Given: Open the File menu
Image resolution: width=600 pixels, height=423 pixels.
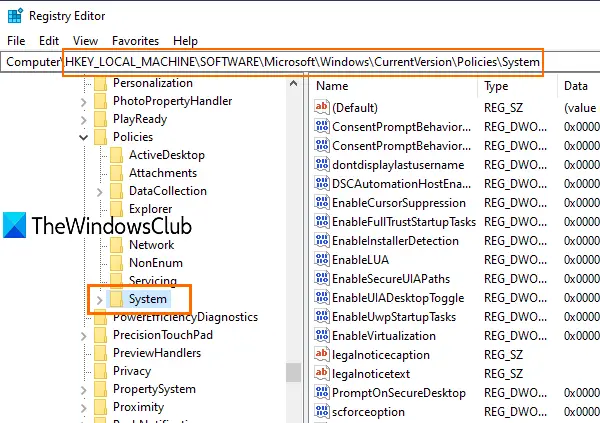Looking at the screenshot, I should 16,41.
